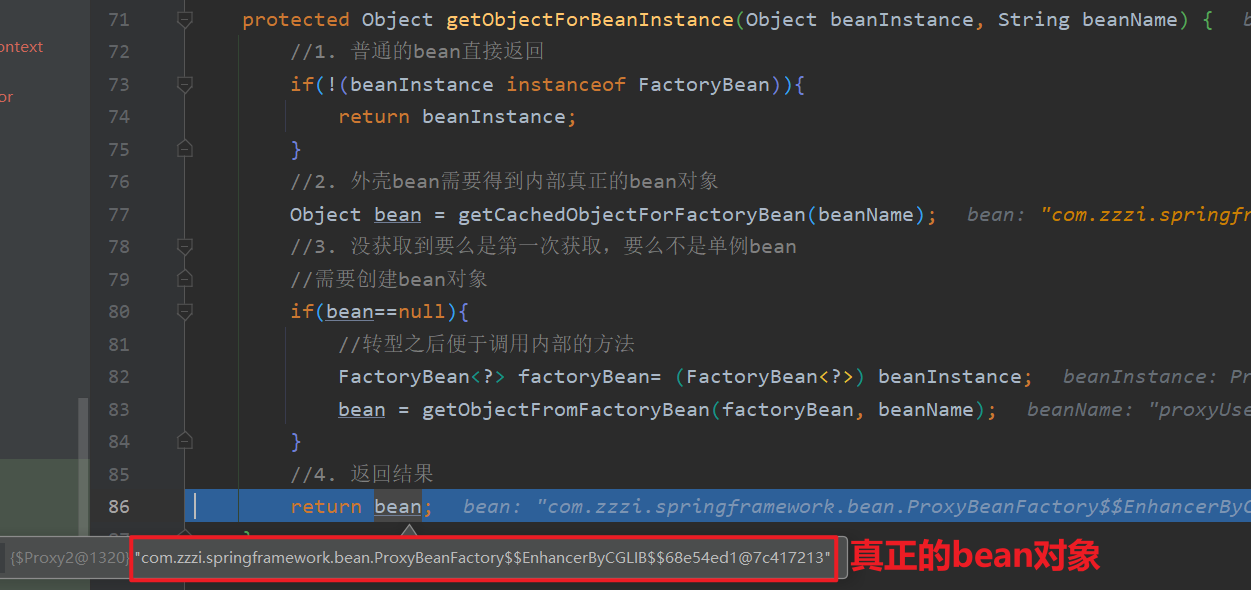Click the getObjectFromFactoryBean method call
The height and width of the screenshot is (590, 1251).
565,409
